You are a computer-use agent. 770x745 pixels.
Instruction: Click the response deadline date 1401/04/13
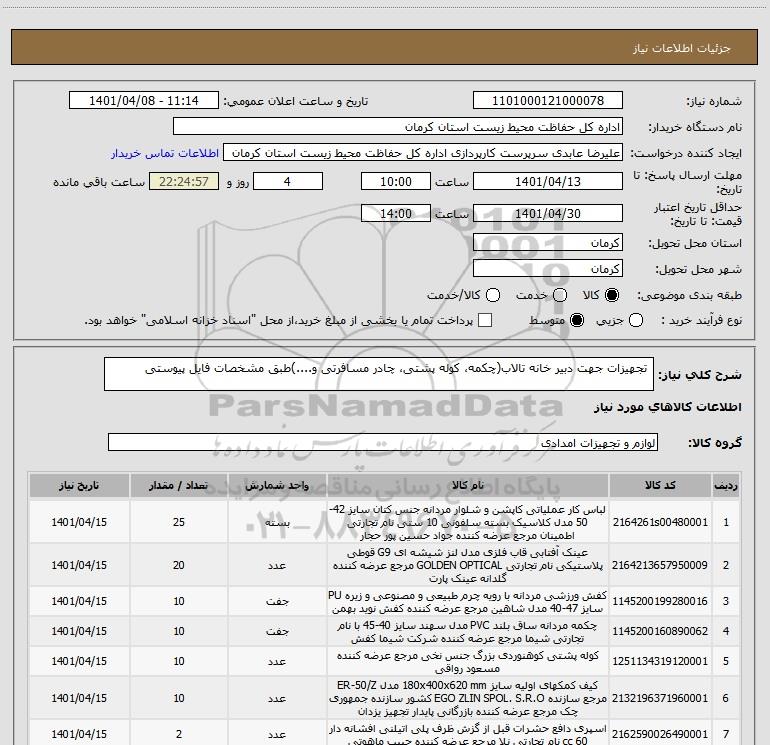[x=548, y=182]
